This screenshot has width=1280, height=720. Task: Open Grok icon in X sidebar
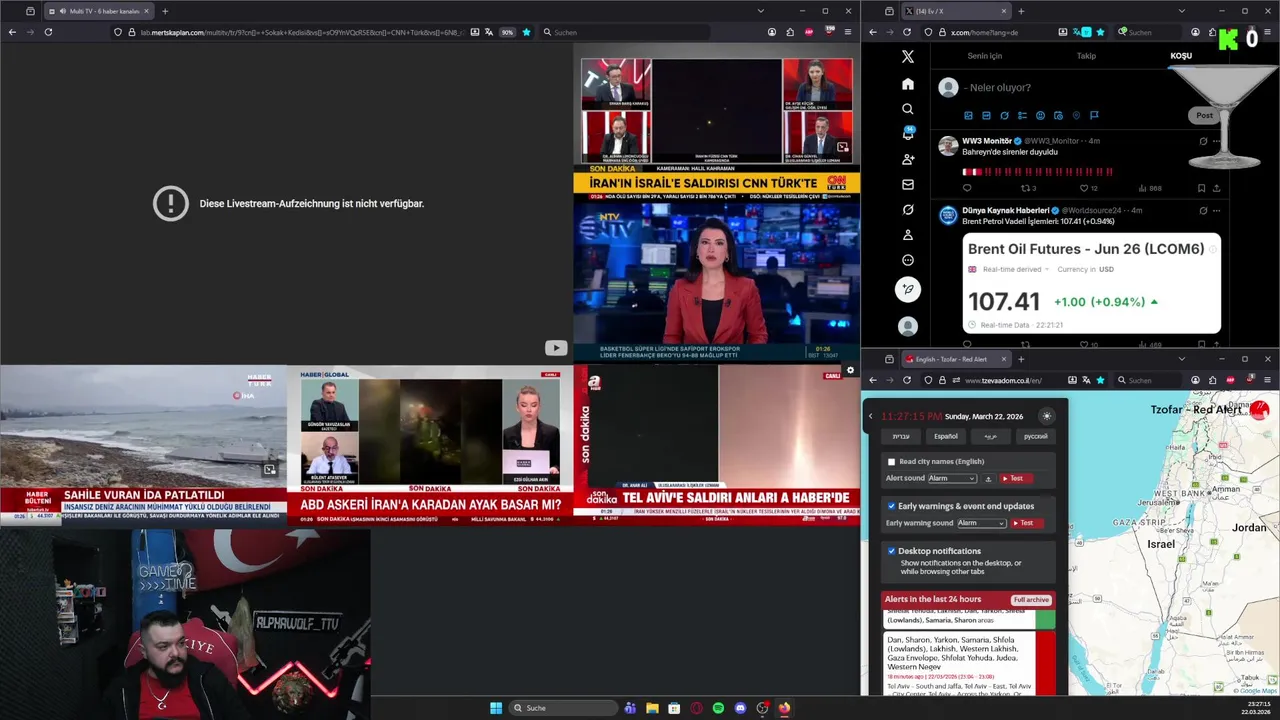point(908,210)
